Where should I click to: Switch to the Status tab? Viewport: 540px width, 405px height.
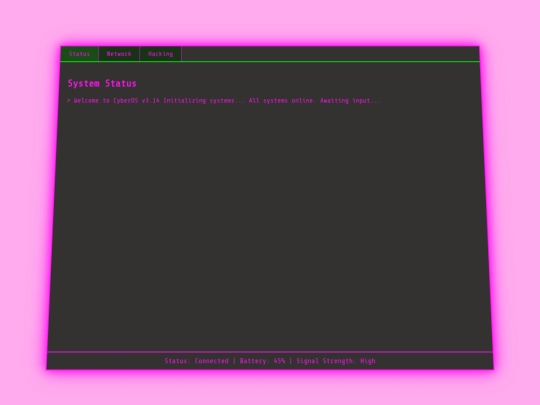coord(79,54)
